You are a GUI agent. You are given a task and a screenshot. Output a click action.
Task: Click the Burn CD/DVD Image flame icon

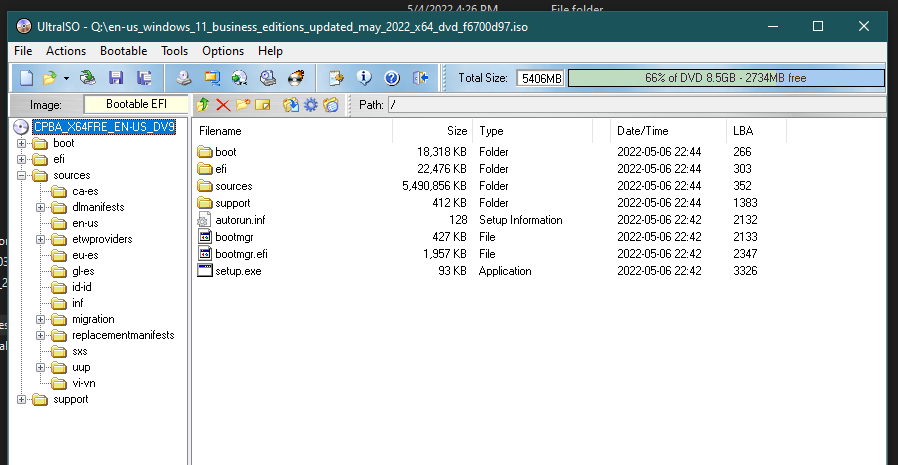[296, 78]
